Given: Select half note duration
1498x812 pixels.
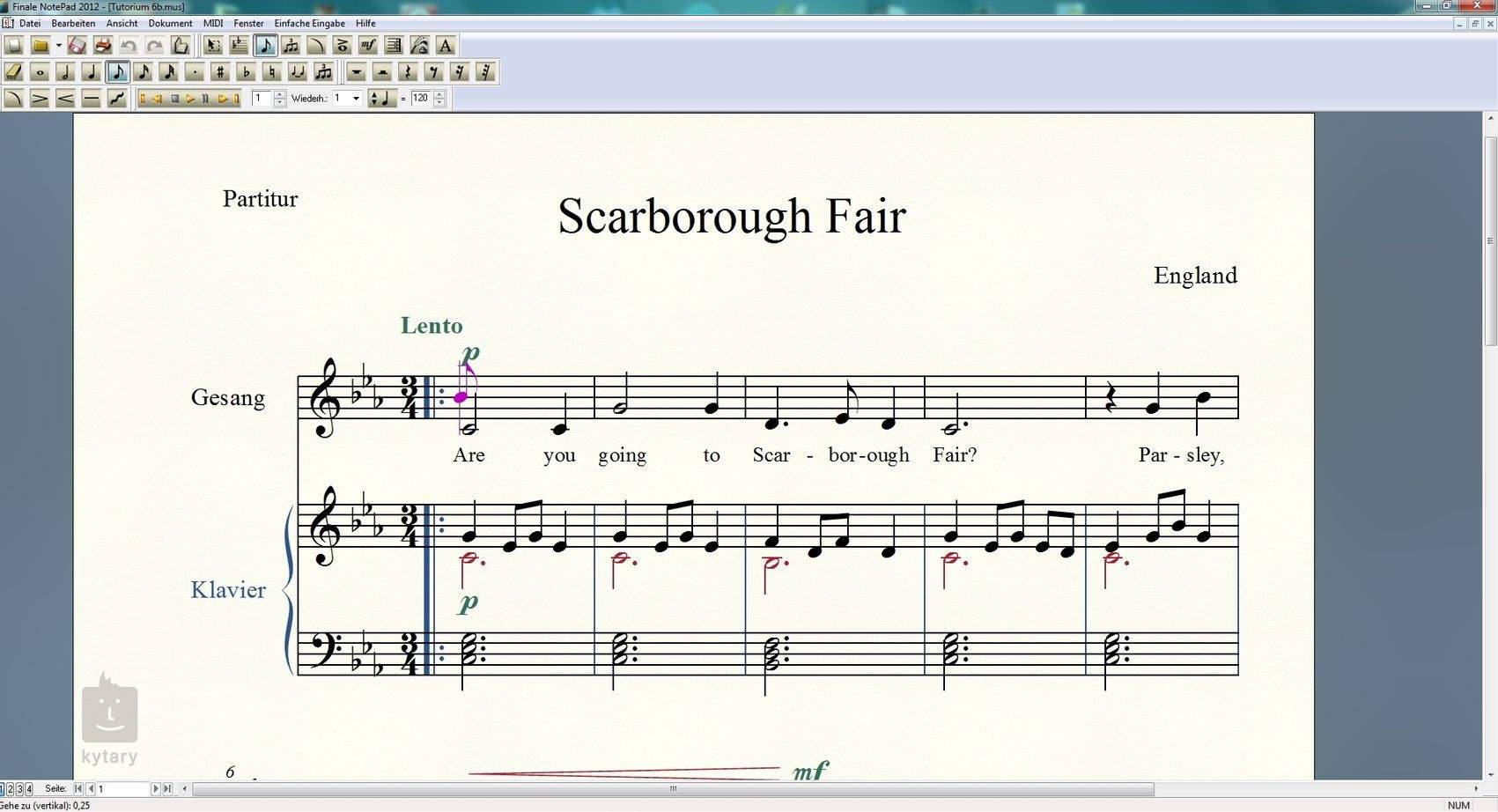Looking at the screenshot, I should (65, 72).
